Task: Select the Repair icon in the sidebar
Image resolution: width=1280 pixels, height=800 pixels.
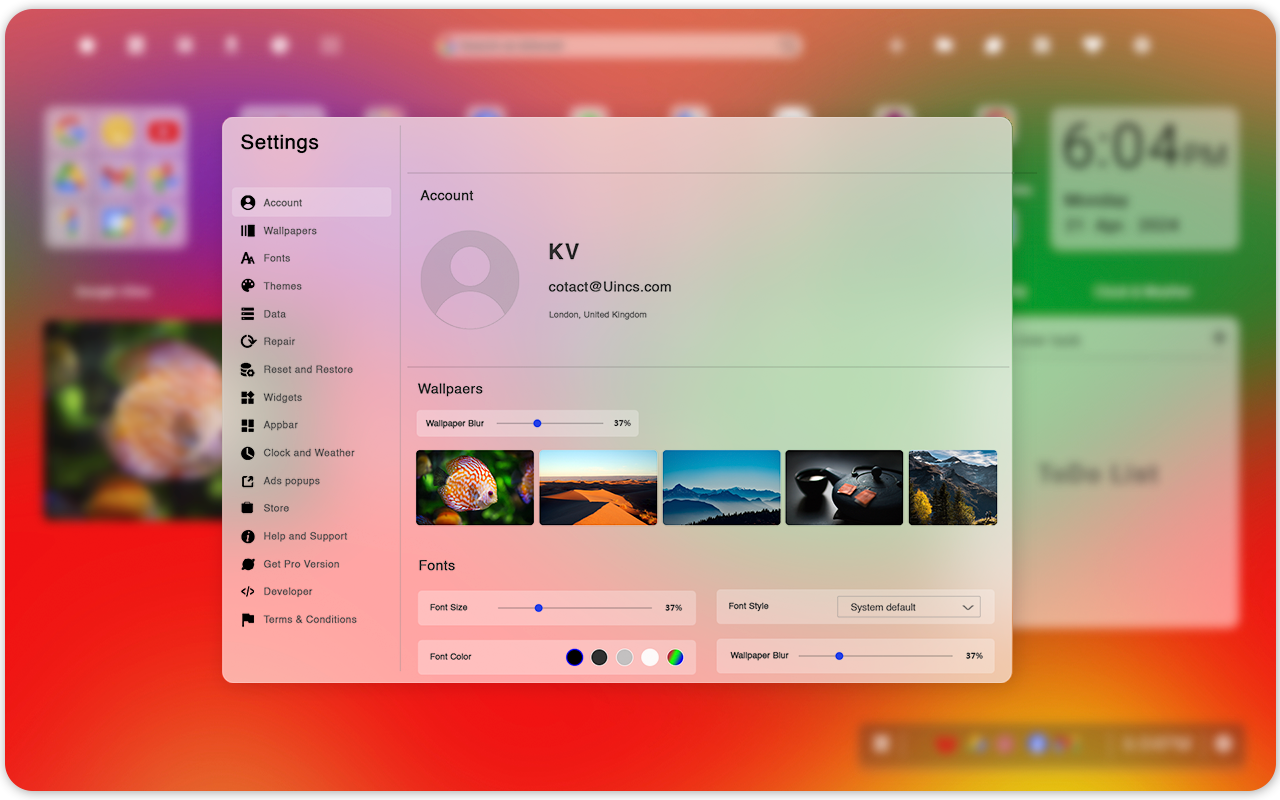Action: click(247, 341)
